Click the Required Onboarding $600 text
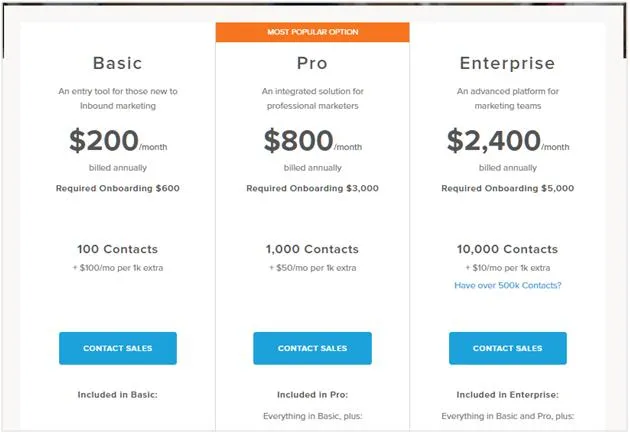Screen dimensions: 630x433 (118, 188)
